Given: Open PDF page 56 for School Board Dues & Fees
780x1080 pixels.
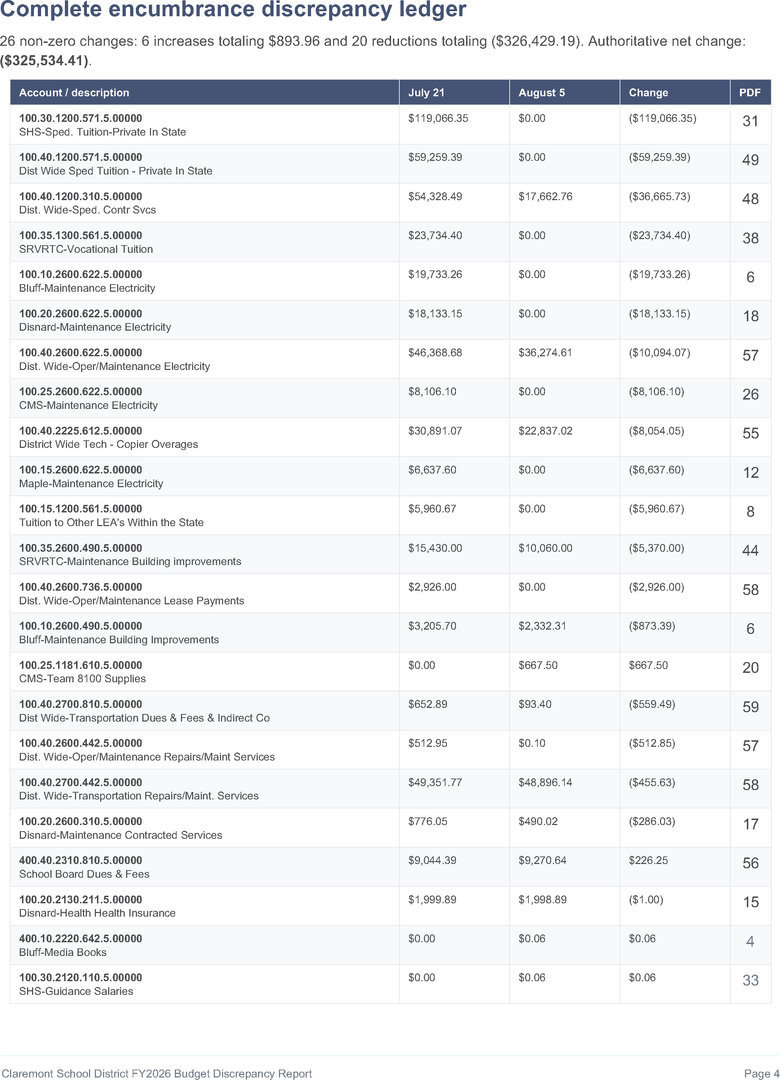Looking at the screenshot, I should [x=750, y=863].
